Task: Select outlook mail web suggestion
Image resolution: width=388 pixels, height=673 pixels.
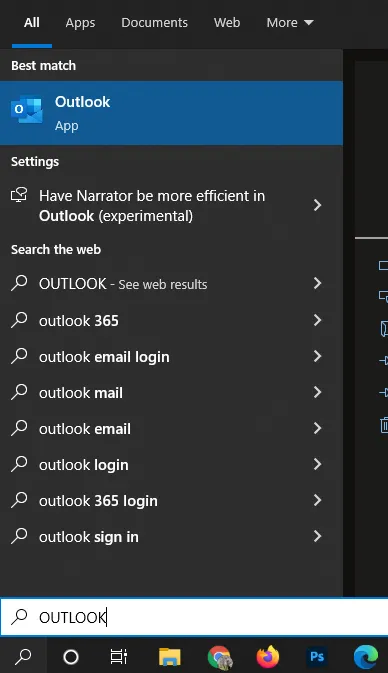Action: tap(171, 392)
